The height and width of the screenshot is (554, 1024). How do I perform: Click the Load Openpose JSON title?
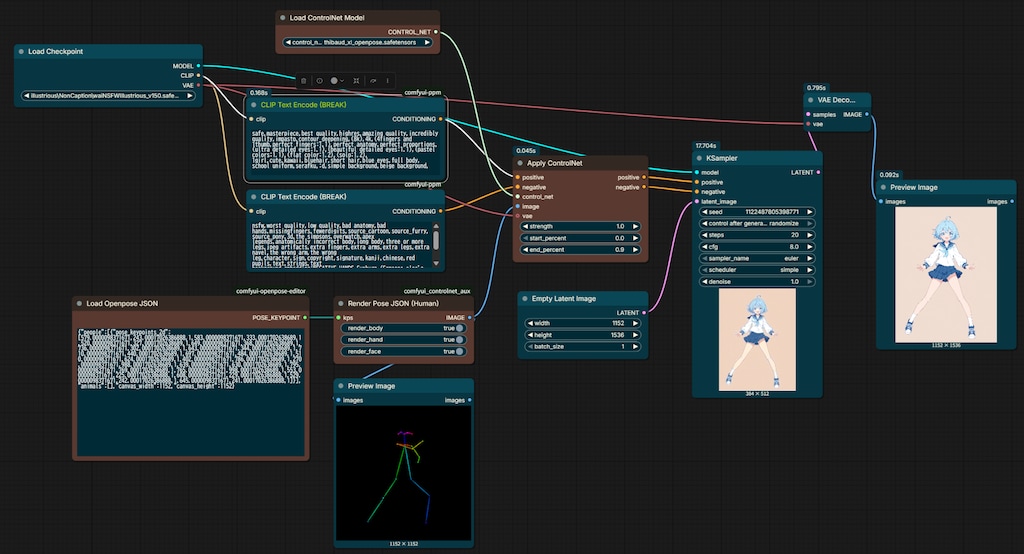click(122, 304)
